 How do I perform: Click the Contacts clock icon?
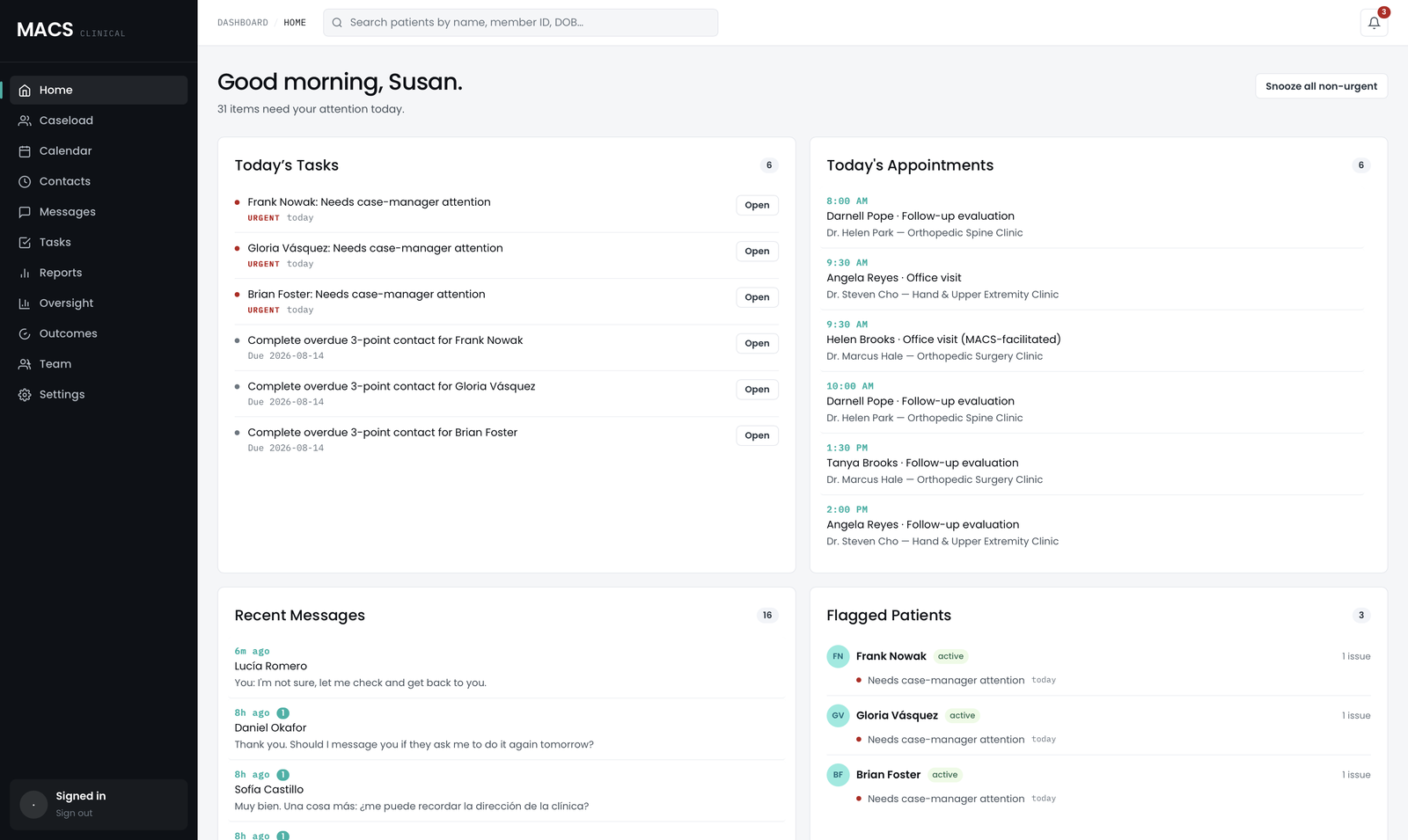(25, 182)
